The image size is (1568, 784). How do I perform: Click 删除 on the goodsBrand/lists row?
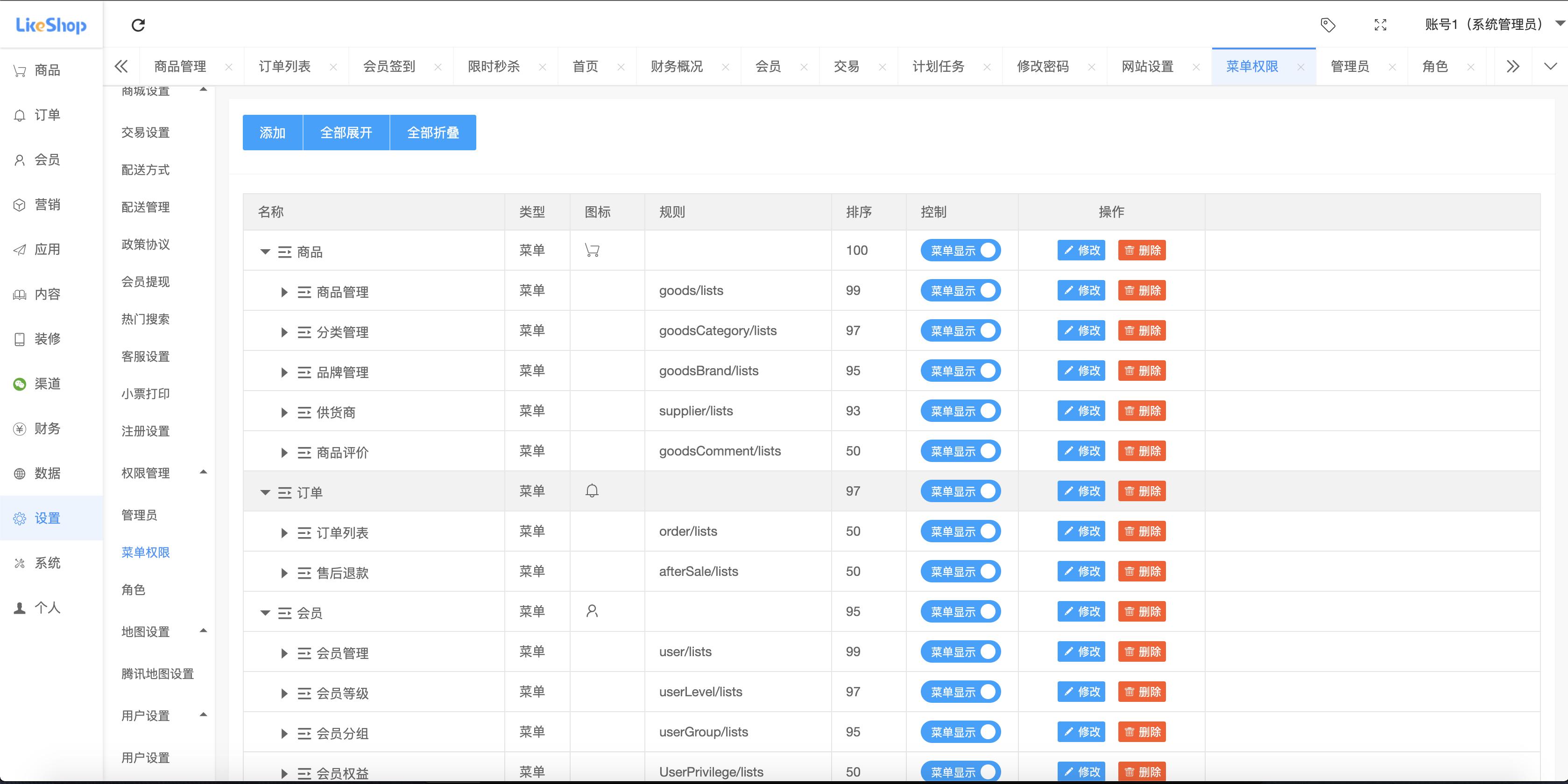(x=1142, y=371)
